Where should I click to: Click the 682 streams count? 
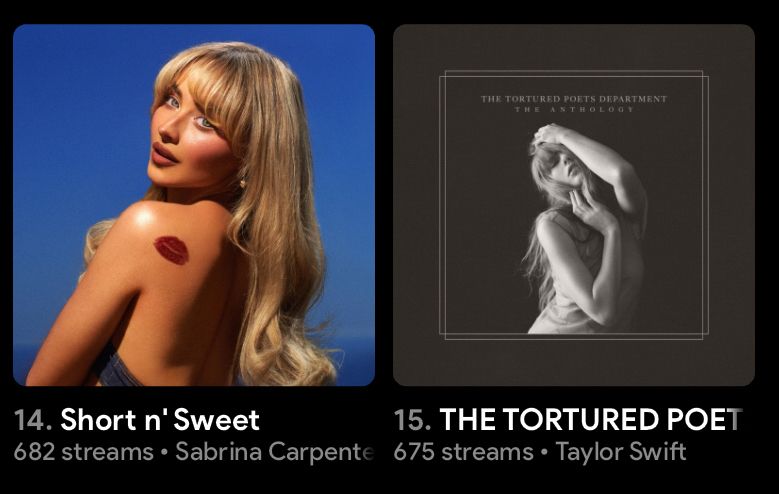pos(83,452)
